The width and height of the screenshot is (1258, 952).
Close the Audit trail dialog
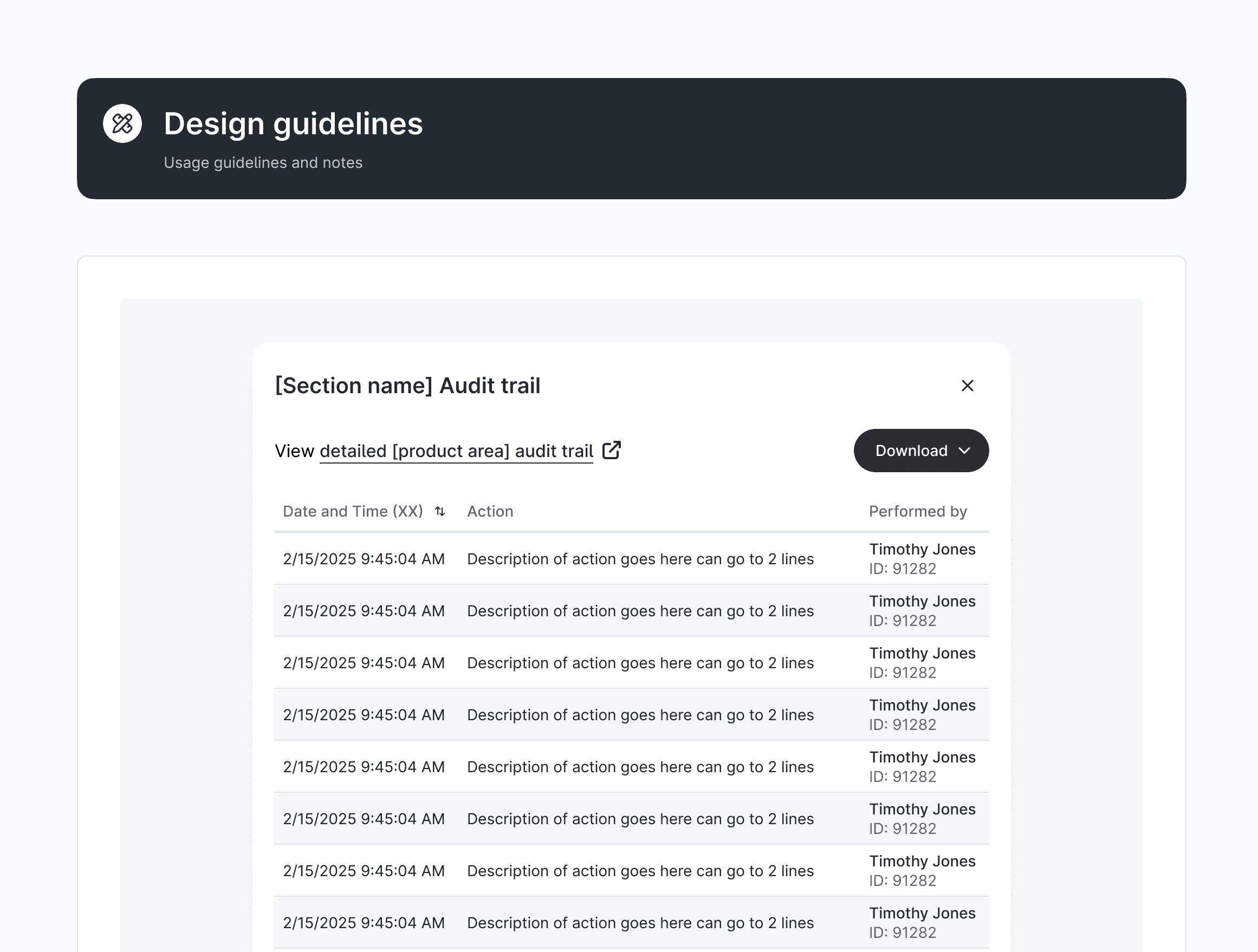pos(967,386)
